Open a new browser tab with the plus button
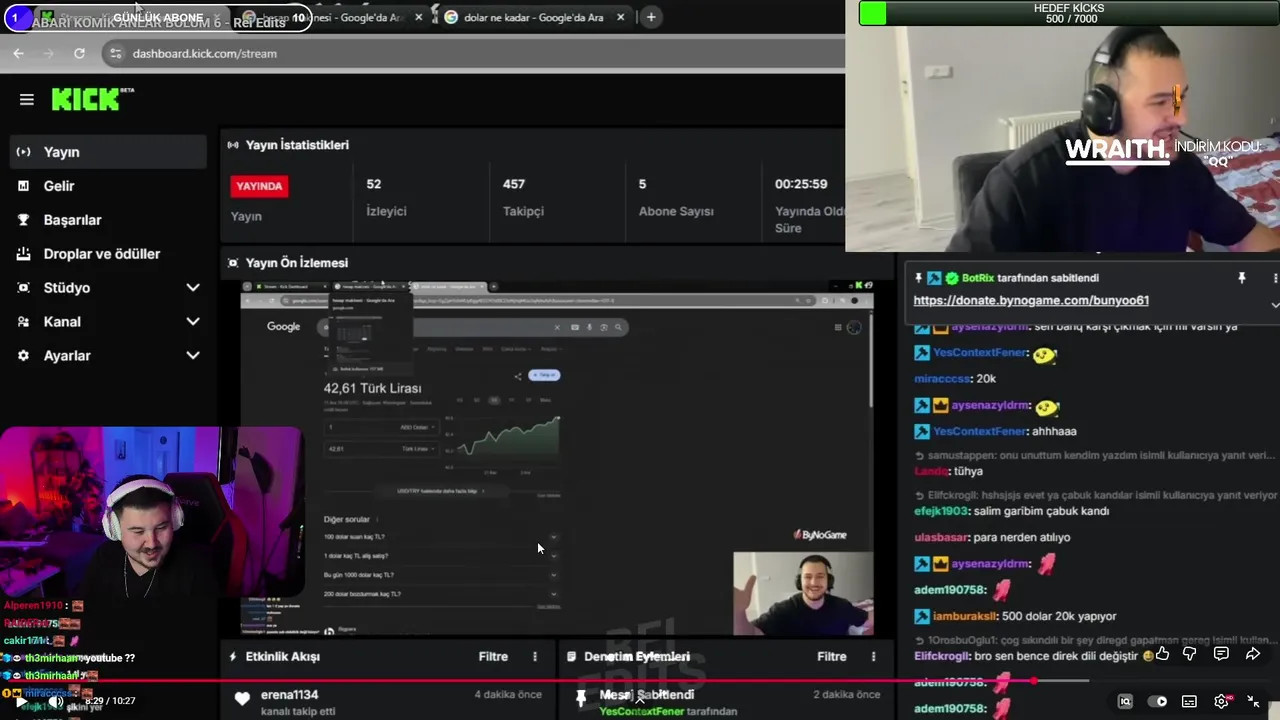The height and width of the screenshot is (720, 1280). (651, 17)
